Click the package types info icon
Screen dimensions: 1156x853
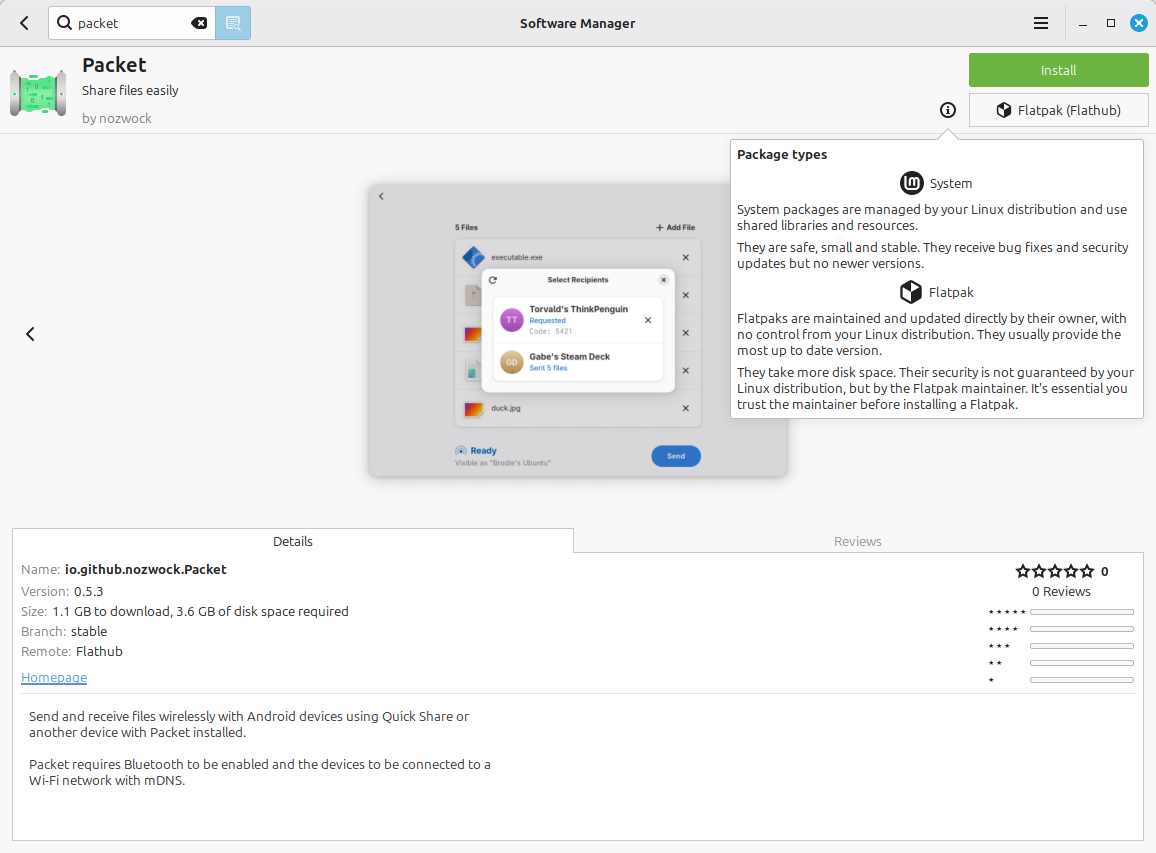point(948,110)
